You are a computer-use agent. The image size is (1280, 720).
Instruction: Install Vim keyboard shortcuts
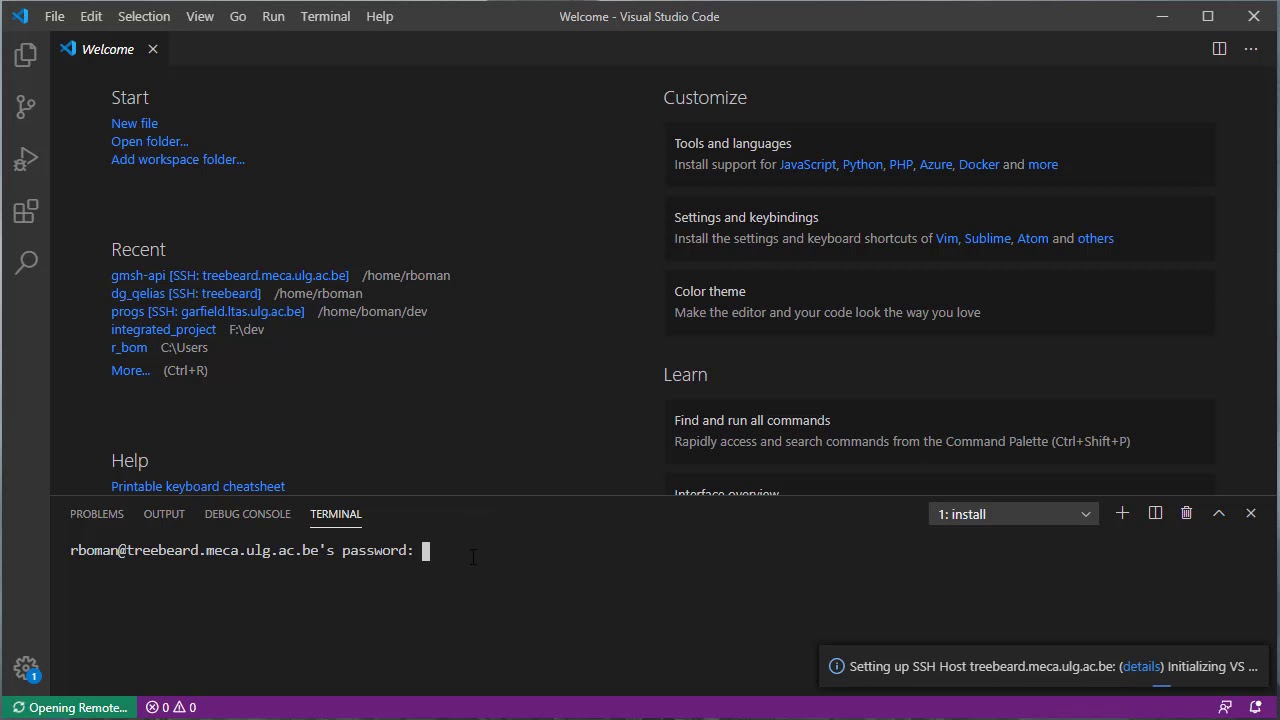pos(947,238)
